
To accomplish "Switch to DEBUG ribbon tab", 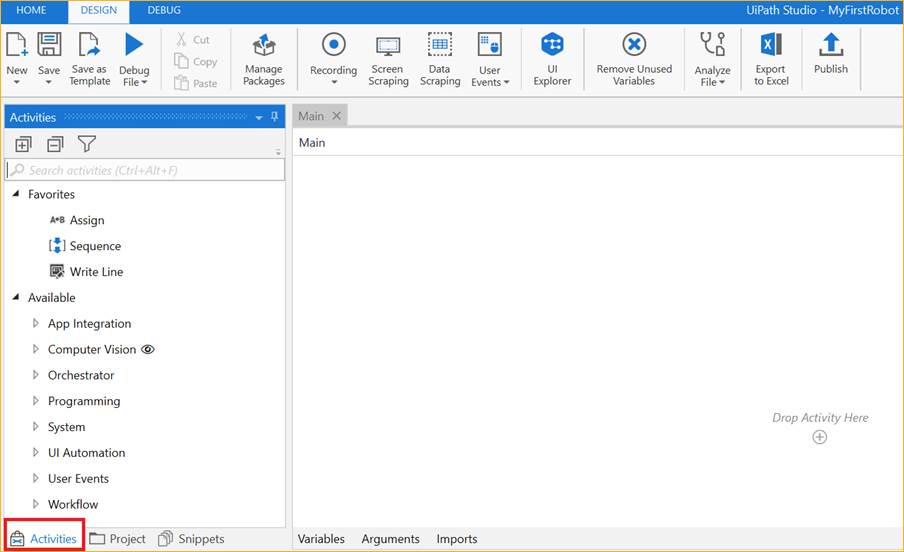I will pyautogui.click(x=164, y=10).
